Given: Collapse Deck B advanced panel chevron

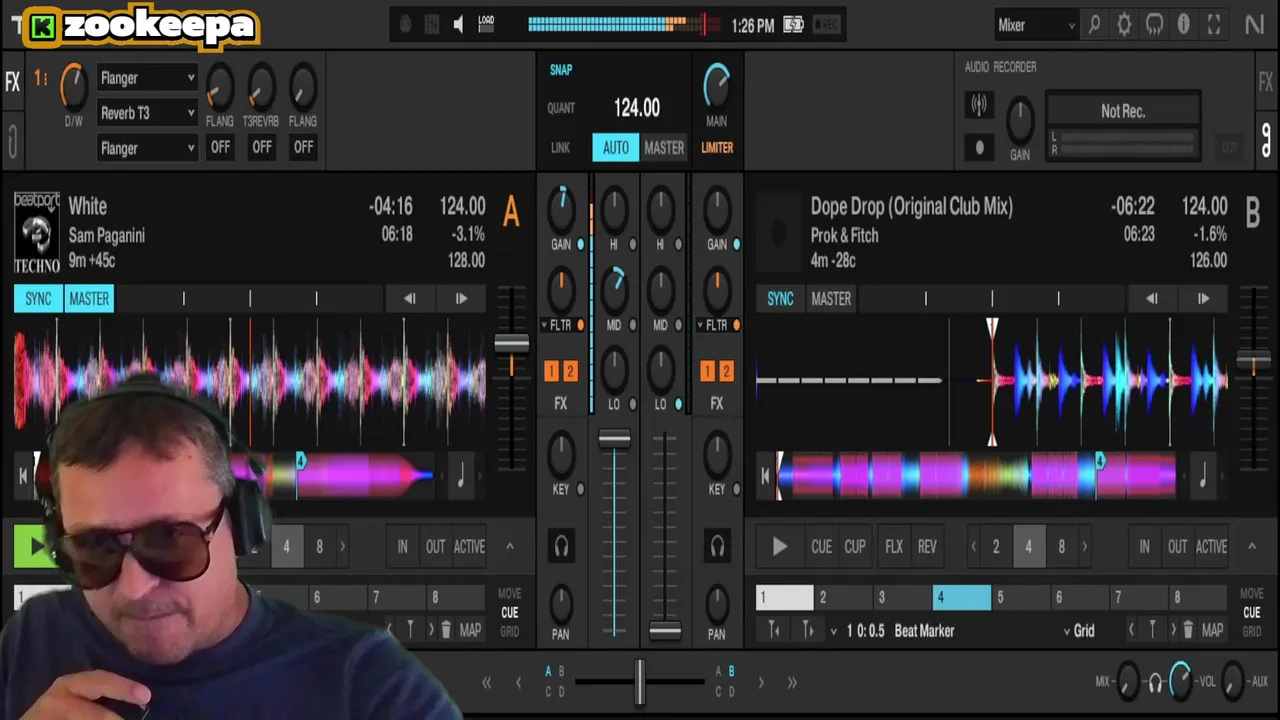Looking at the screenshot, I should [x=1251, y=546].
